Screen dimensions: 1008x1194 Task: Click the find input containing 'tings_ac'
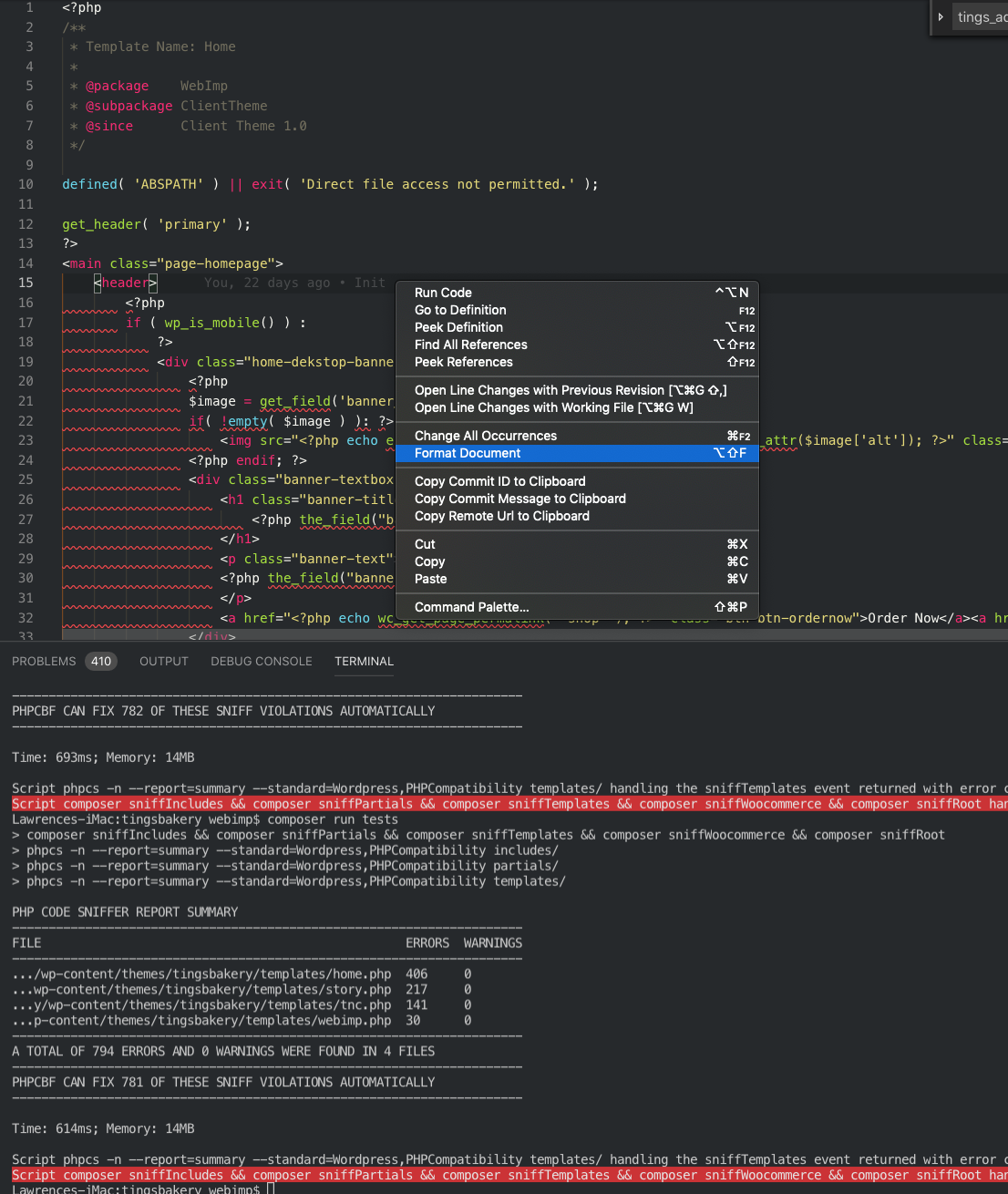(x=981, y=17)
